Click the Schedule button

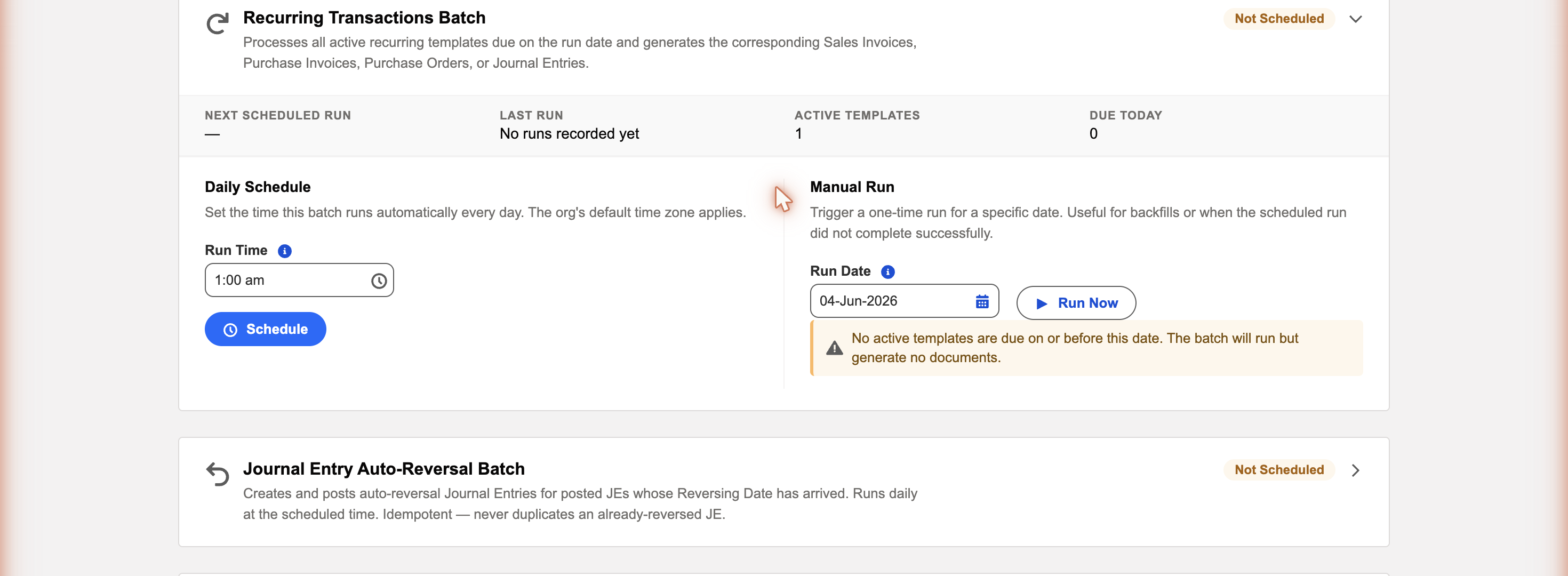[266, 330]
